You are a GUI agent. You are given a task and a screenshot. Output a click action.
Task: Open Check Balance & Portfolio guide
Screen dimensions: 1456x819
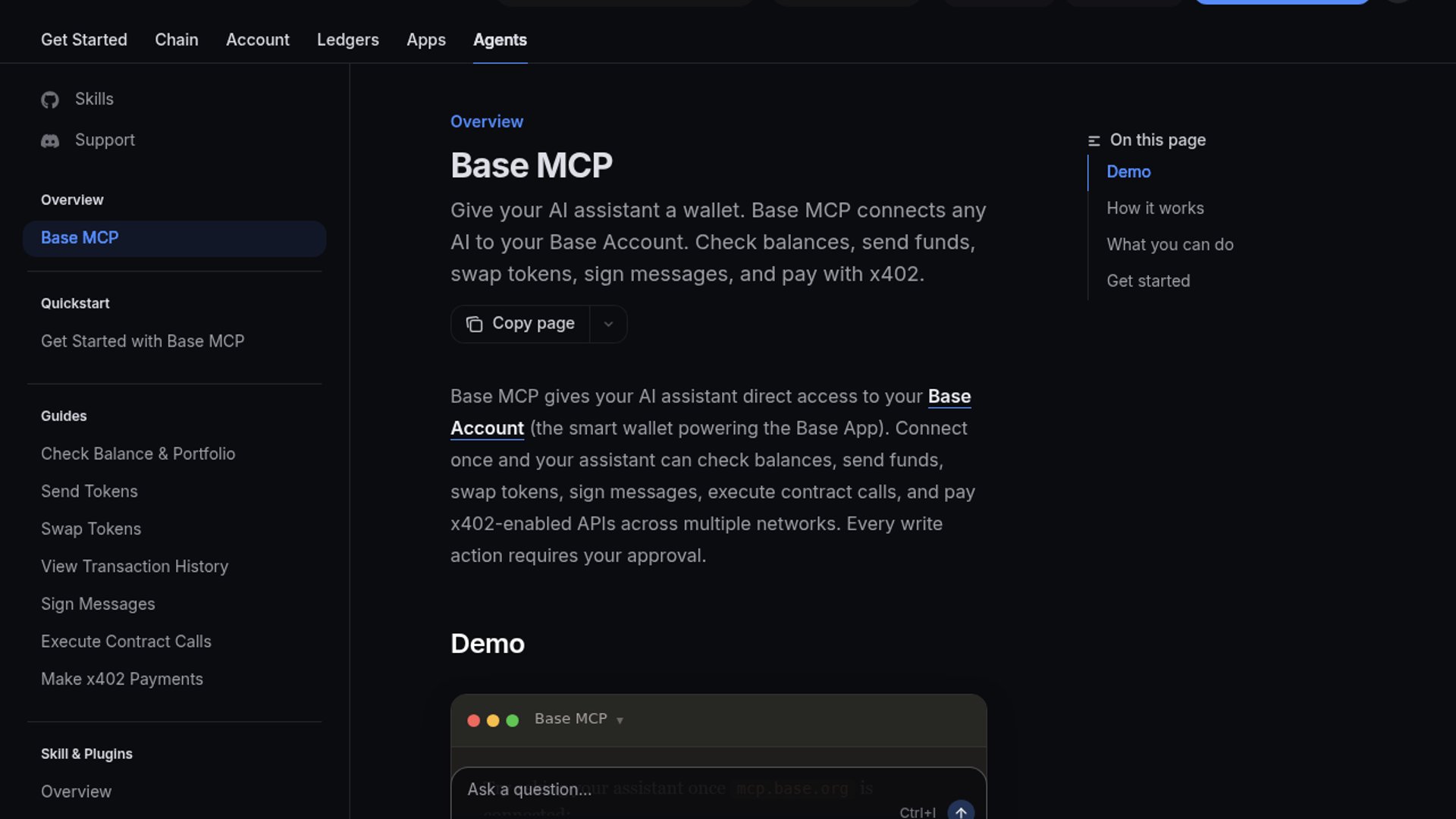138,453
